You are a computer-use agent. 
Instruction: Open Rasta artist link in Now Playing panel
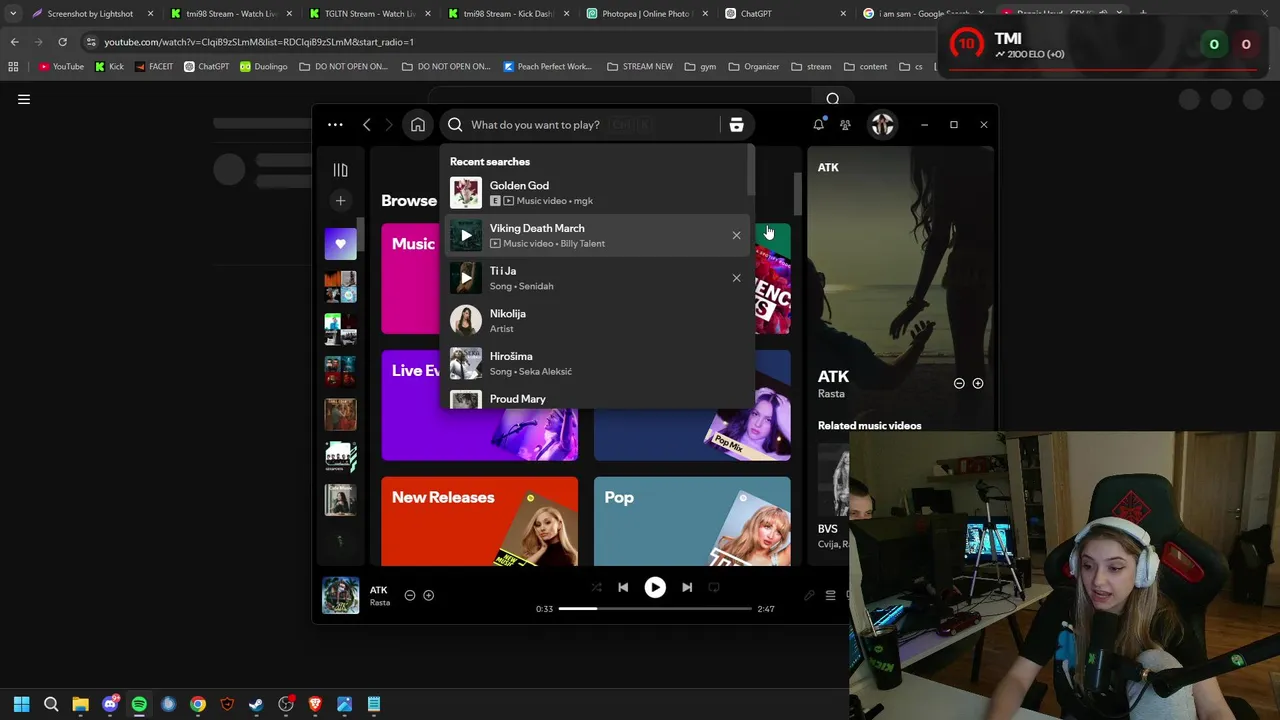click(831, 394)
